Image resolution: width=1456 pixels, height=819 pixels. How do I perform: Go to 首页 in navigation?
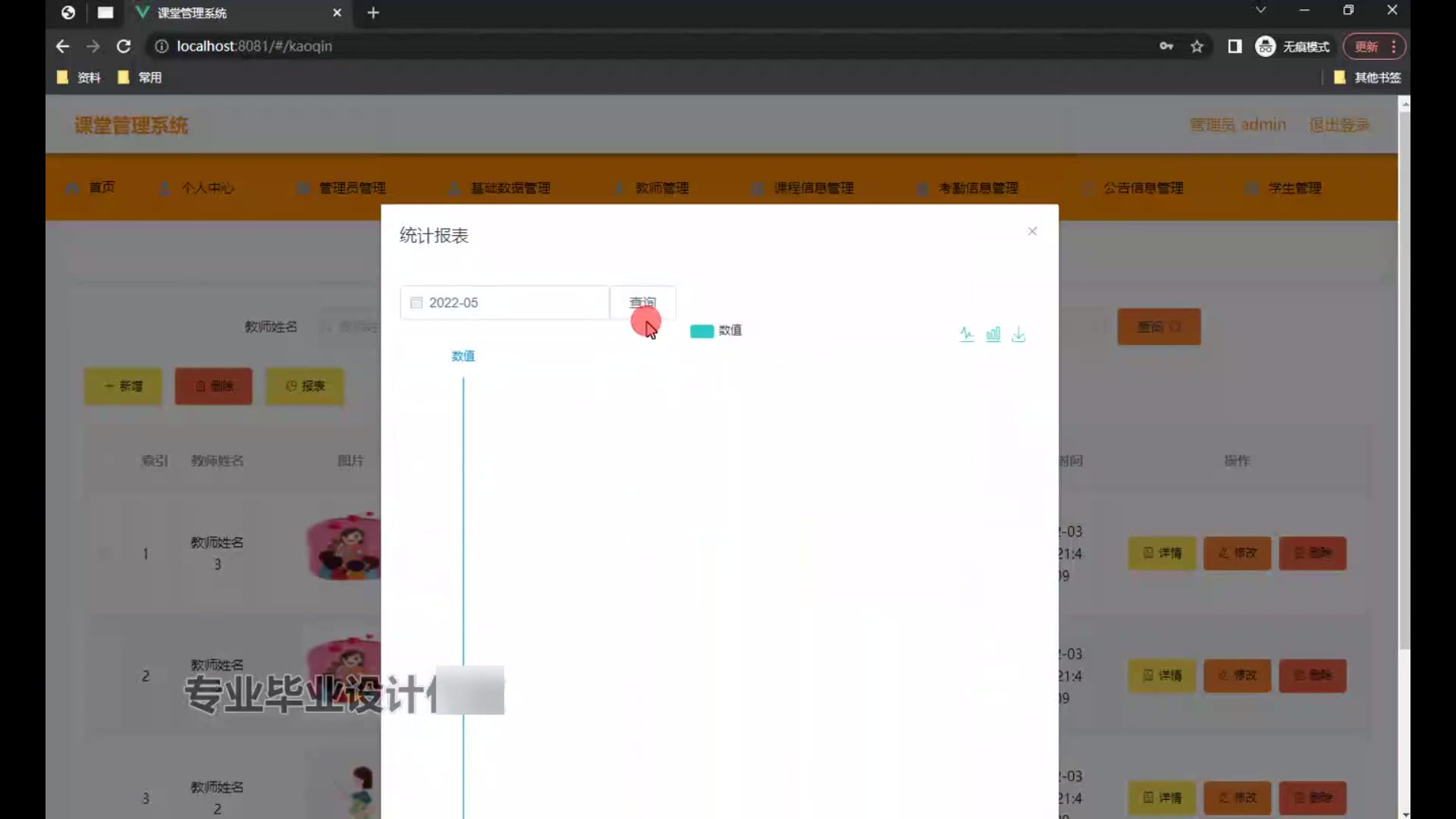(x=91, y=187)
